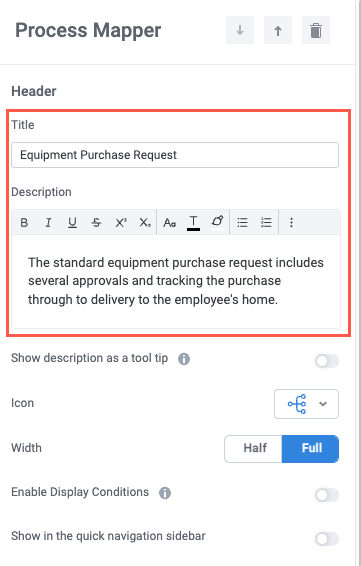The image size is (361, 566).
Task: Toggle Enable Display Conditions switch
Action: click(x=327, y=495)
